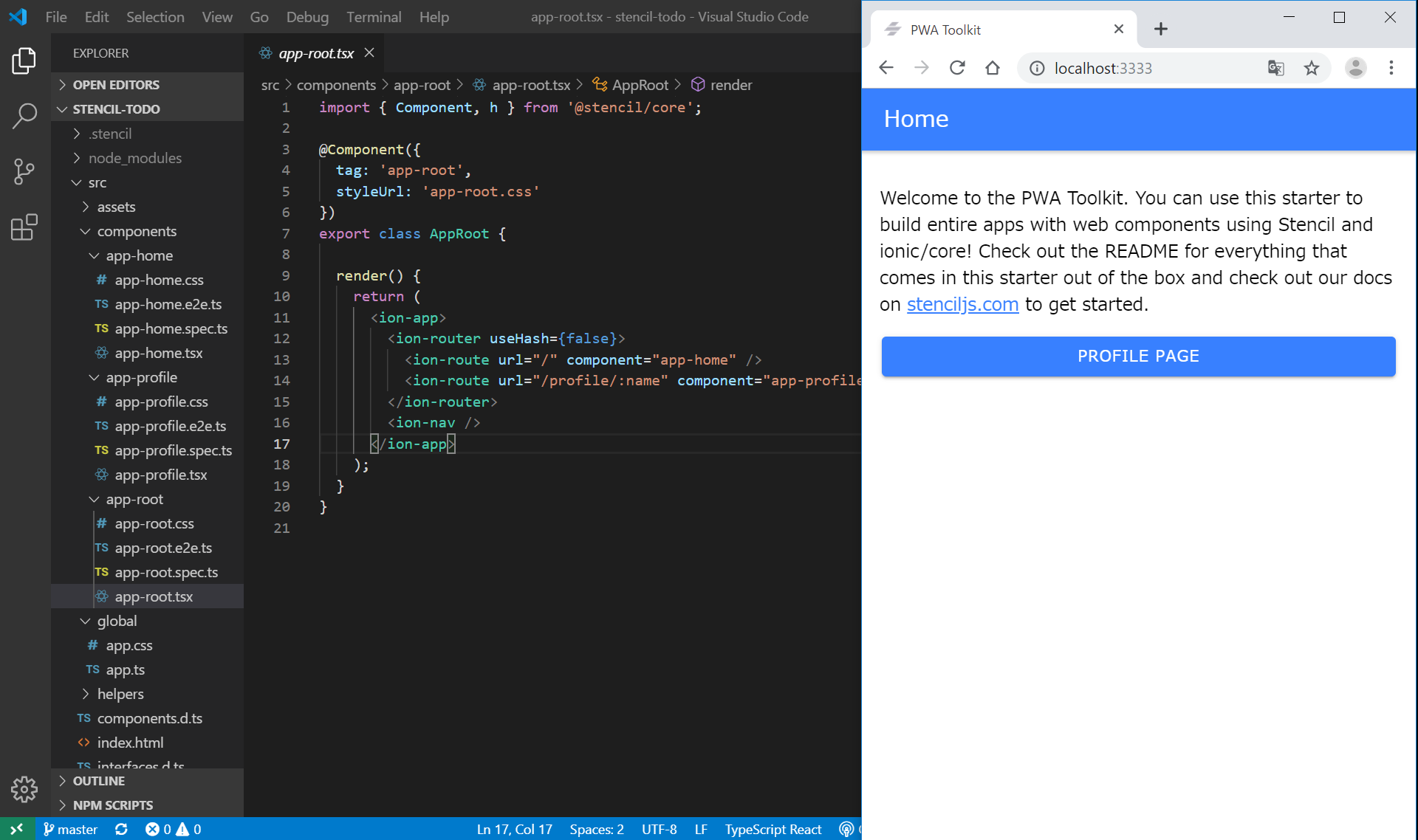
Task: Open the Terminal menu
Action: click(374, 16)
